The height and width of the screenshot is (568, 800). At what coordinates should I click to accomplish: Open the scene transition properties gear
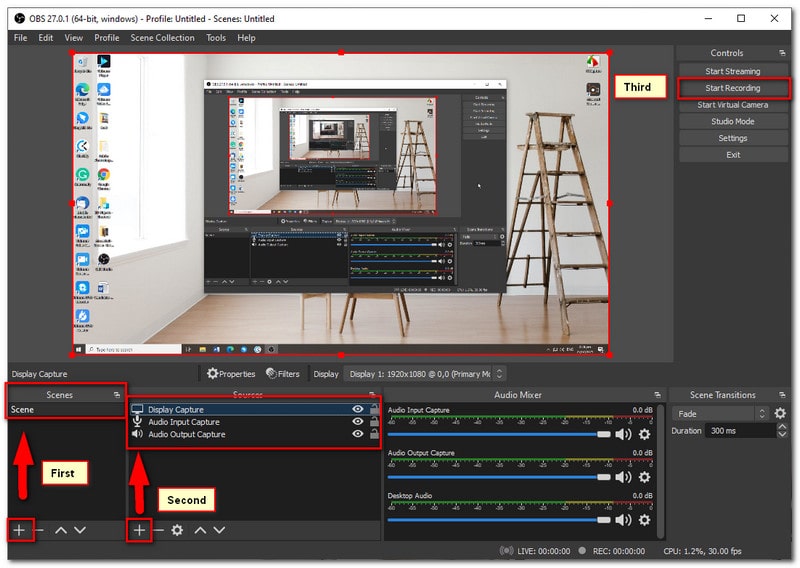coord(780,414)
